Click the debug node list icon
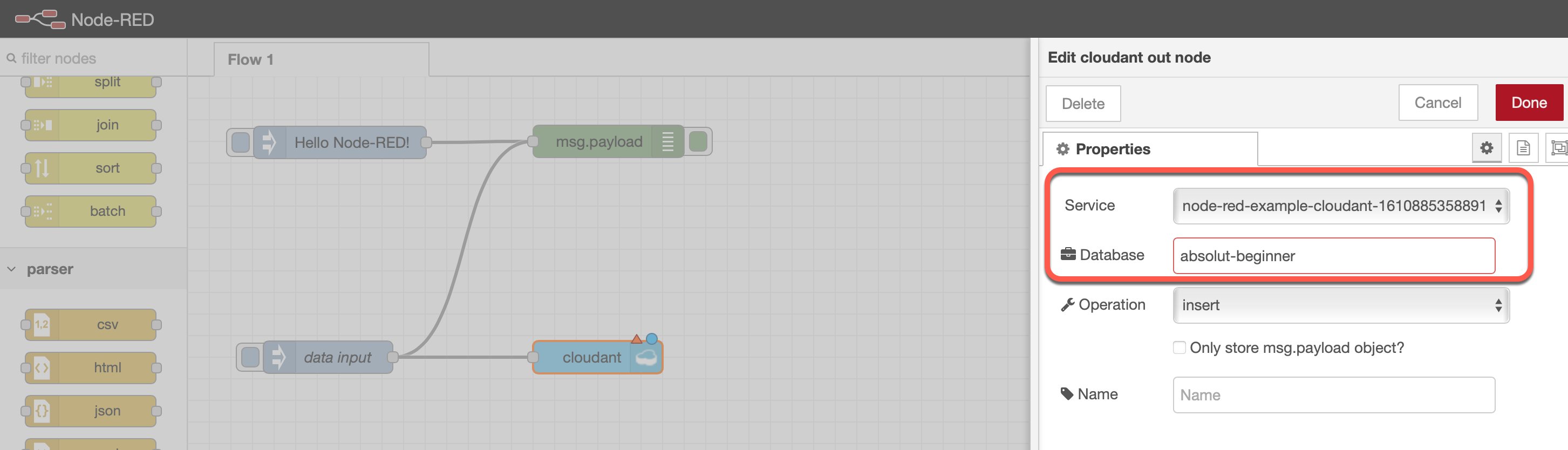 coord(667,142)
